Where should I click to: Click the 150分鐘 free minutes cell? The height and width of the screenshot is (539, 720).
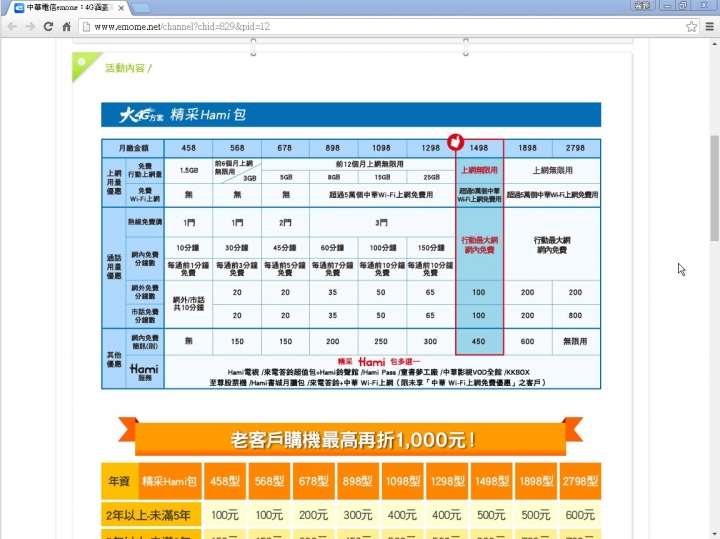(x=431, y=248)
